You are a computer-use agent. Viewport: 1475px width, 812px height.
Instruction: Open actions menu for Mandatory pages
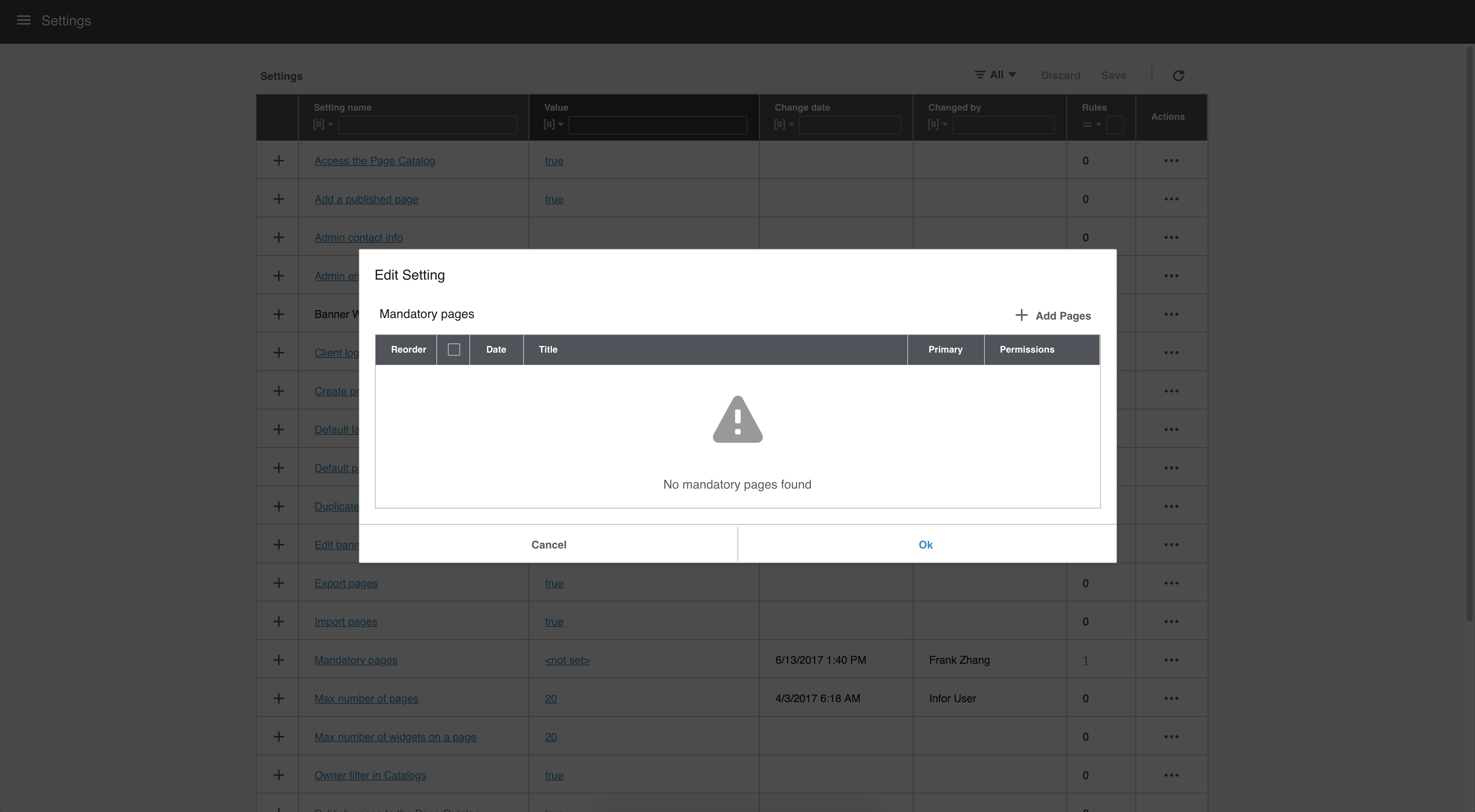click(x=1171, y=660)
